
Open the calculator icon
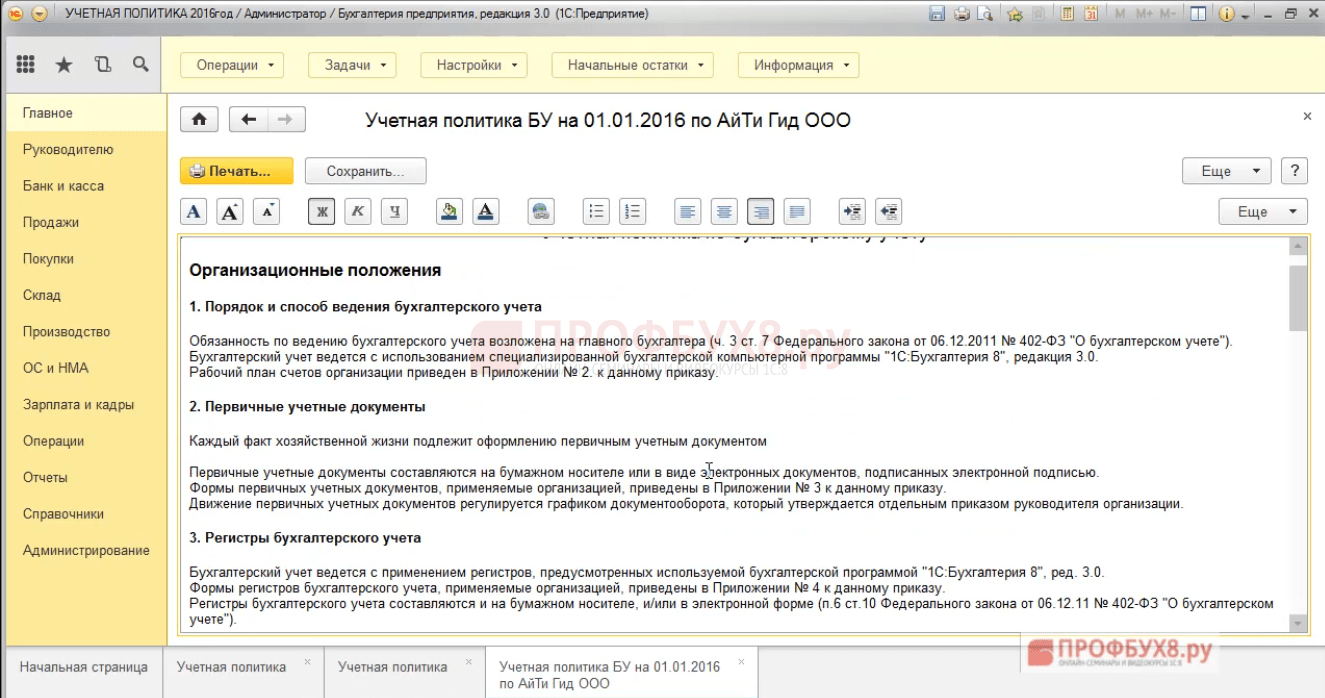click(x=1067, y=14)
